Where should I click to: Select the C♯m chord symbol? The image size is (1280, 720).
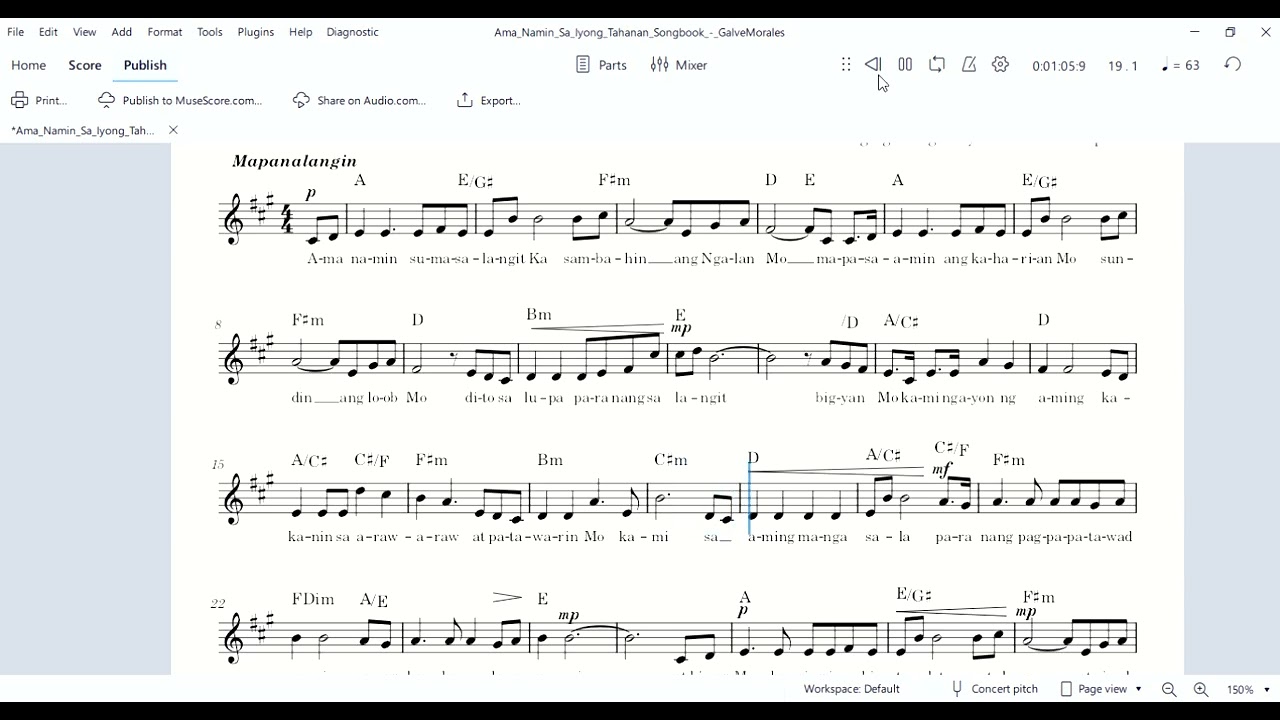coord(671,460)
